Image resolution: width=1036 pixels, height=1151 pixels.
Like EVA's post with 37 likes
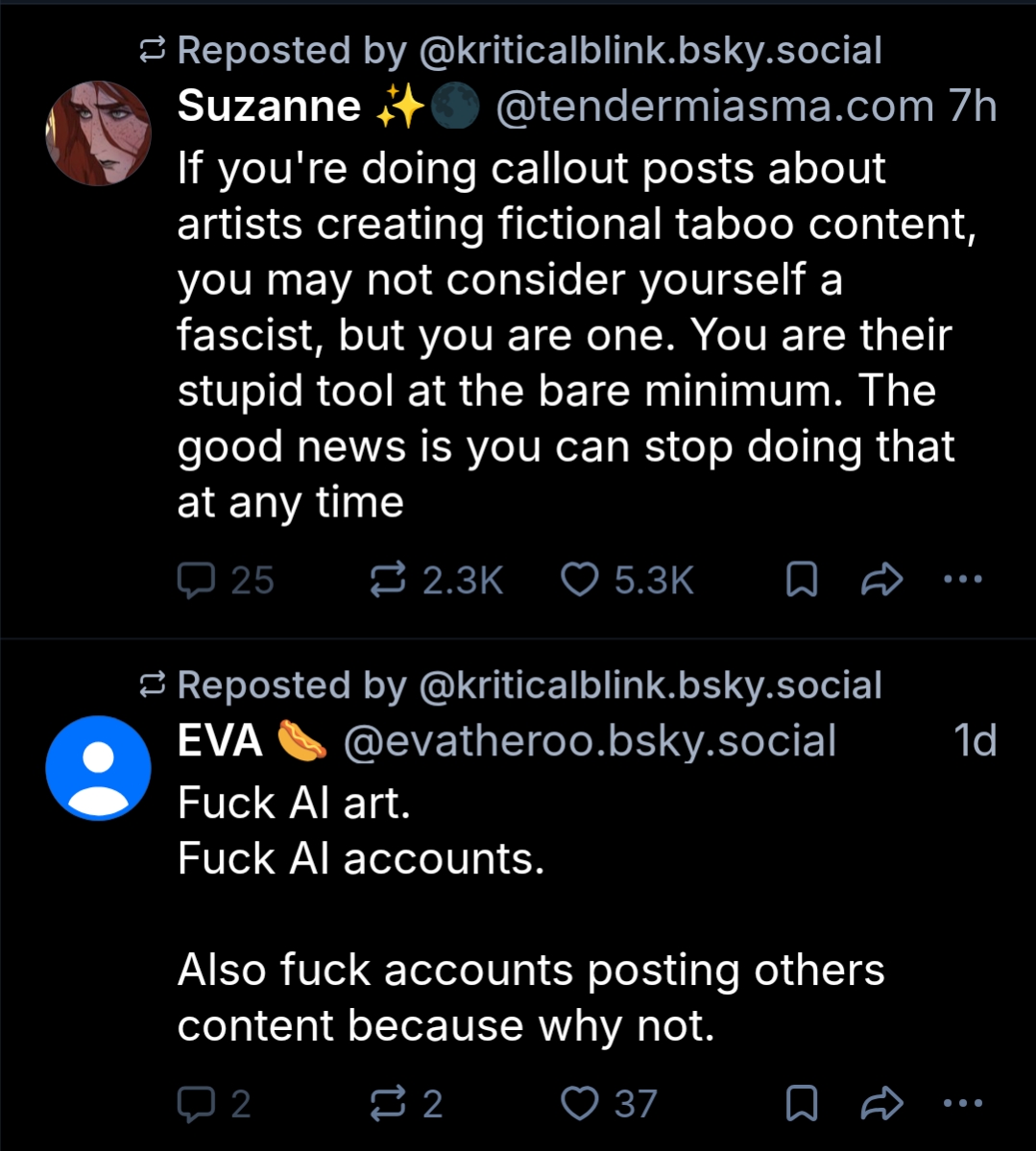pyautogui.click(x=579, y=1104)
